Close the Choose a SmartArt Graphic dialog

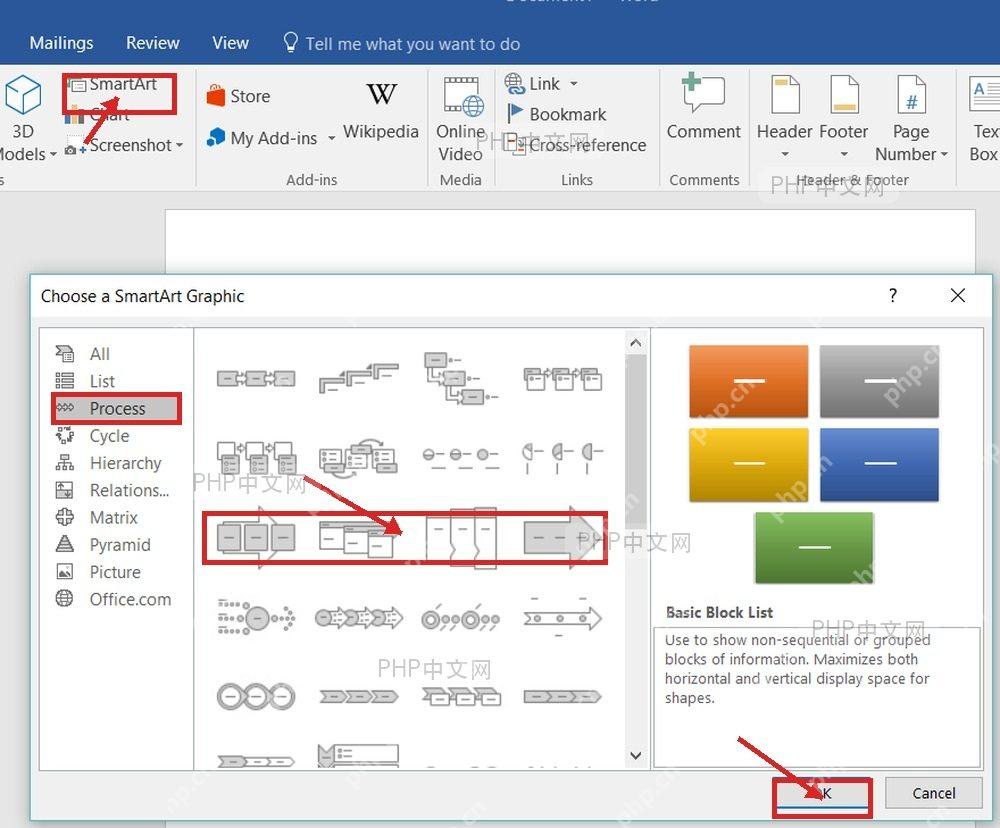coord(957,295)
